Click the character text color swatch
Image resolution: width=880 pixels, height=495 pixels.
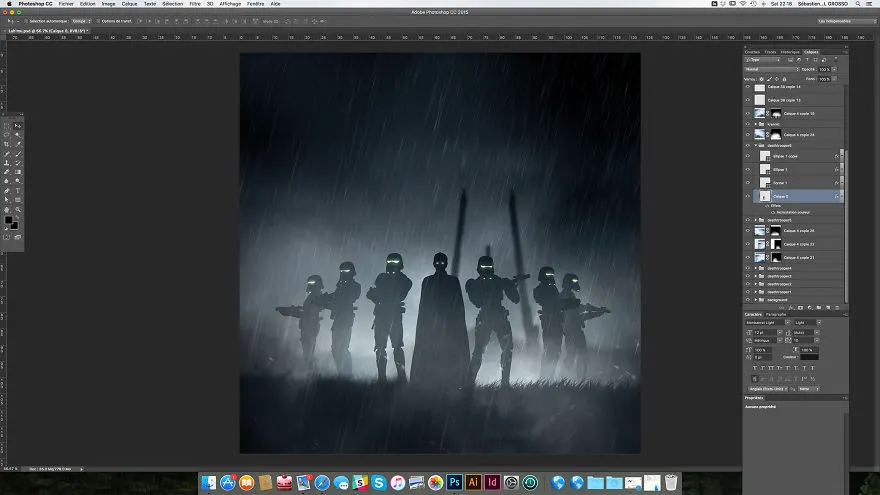pos(809,357)
